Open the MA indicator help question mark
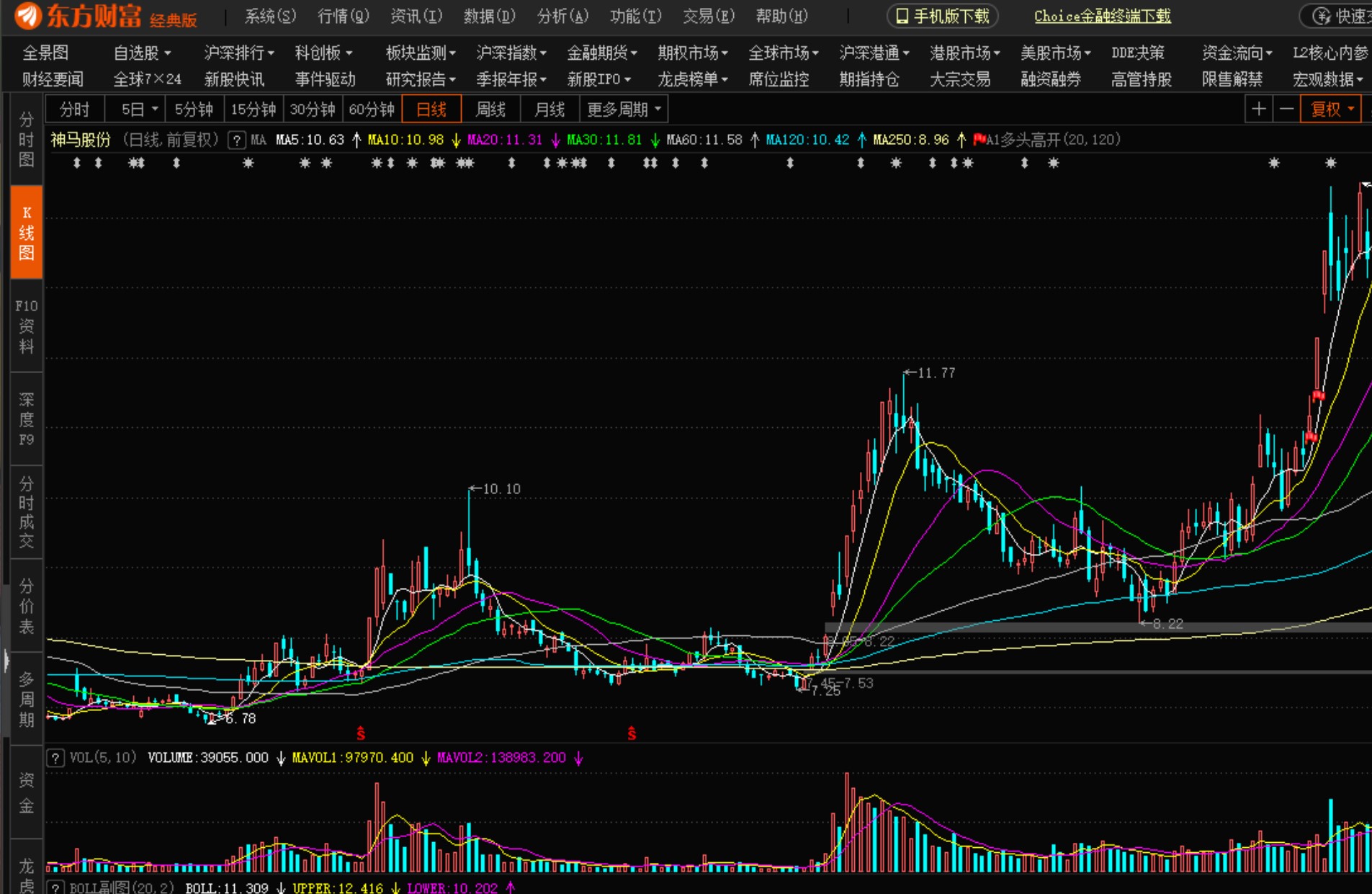Viewport: 1372px width, 894px height. click(236, 140)
